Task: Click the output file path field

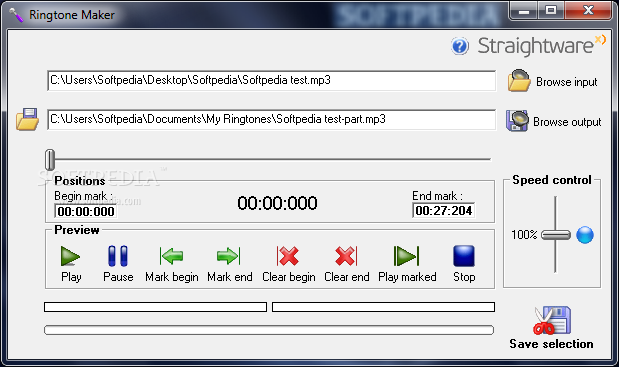Action: click(271, 120)
